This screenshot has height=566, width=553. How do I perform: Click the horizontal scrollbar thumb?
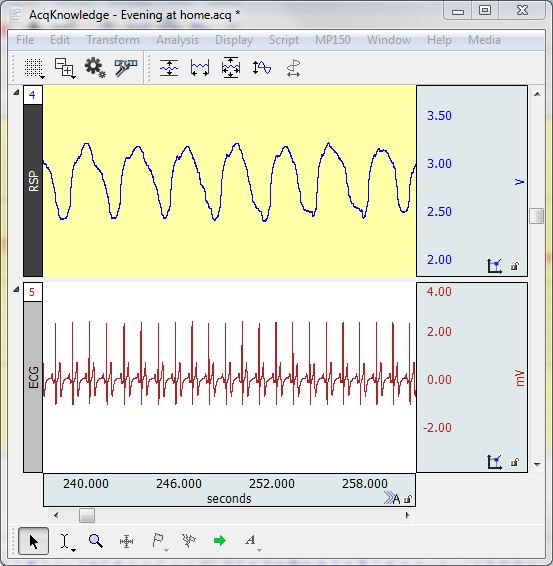click(87, 515)
